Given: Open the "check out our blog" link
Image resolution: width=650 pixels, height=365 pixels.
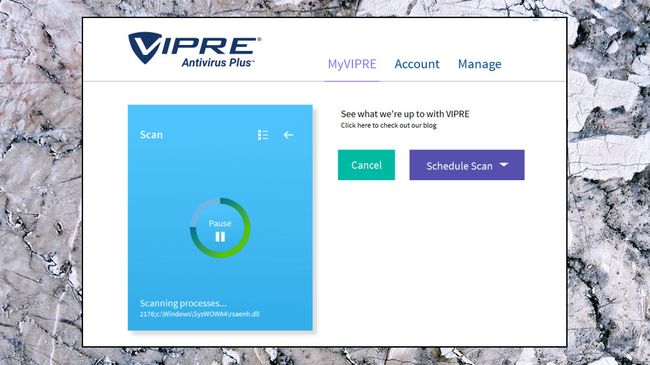Looking at the screenshot, I should point(388,125).
